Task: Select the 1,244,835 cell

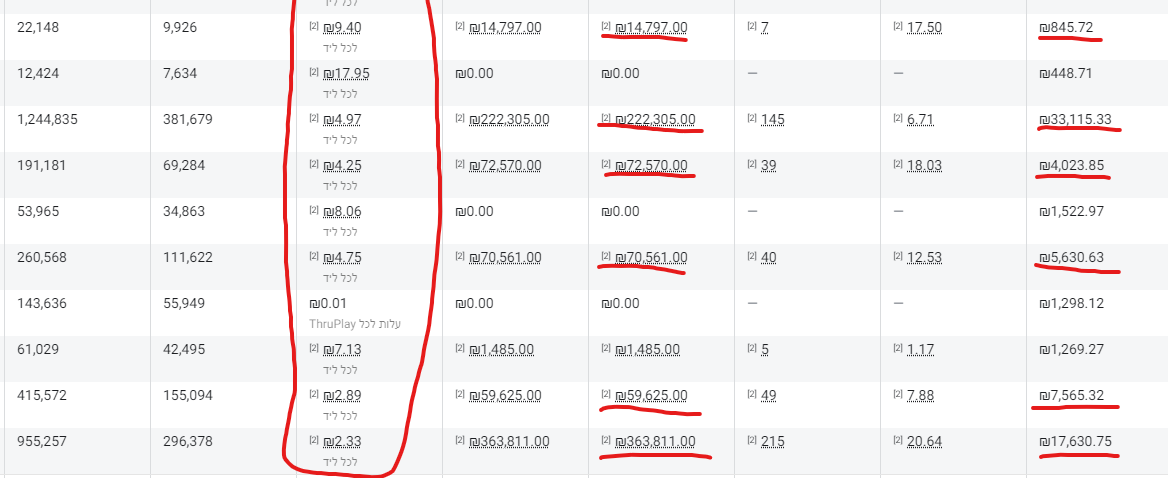Action: click(x=47, y=120)
